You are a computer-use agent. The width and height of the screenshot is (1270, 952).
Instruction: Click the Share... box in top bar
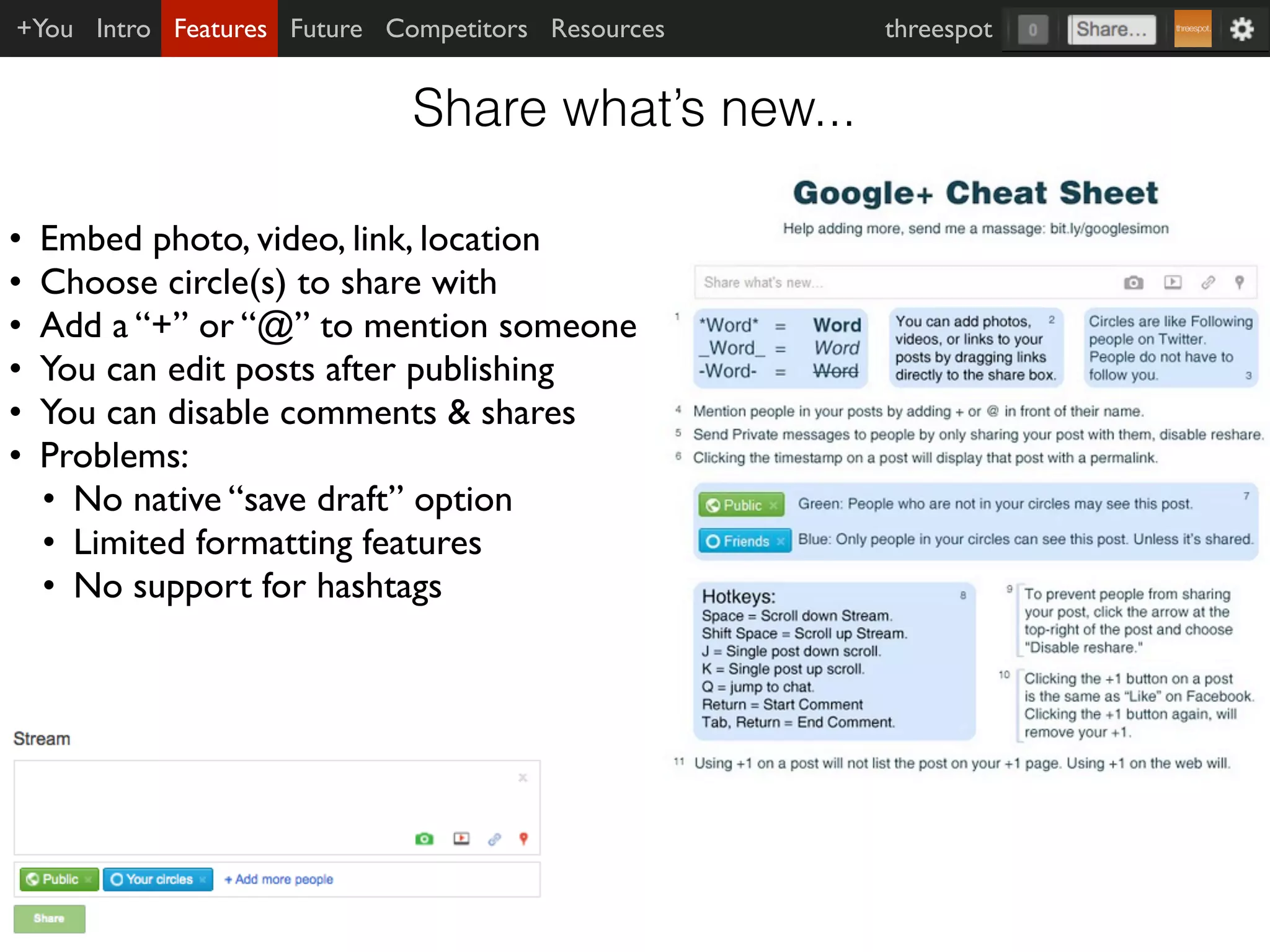(1111, 30)
